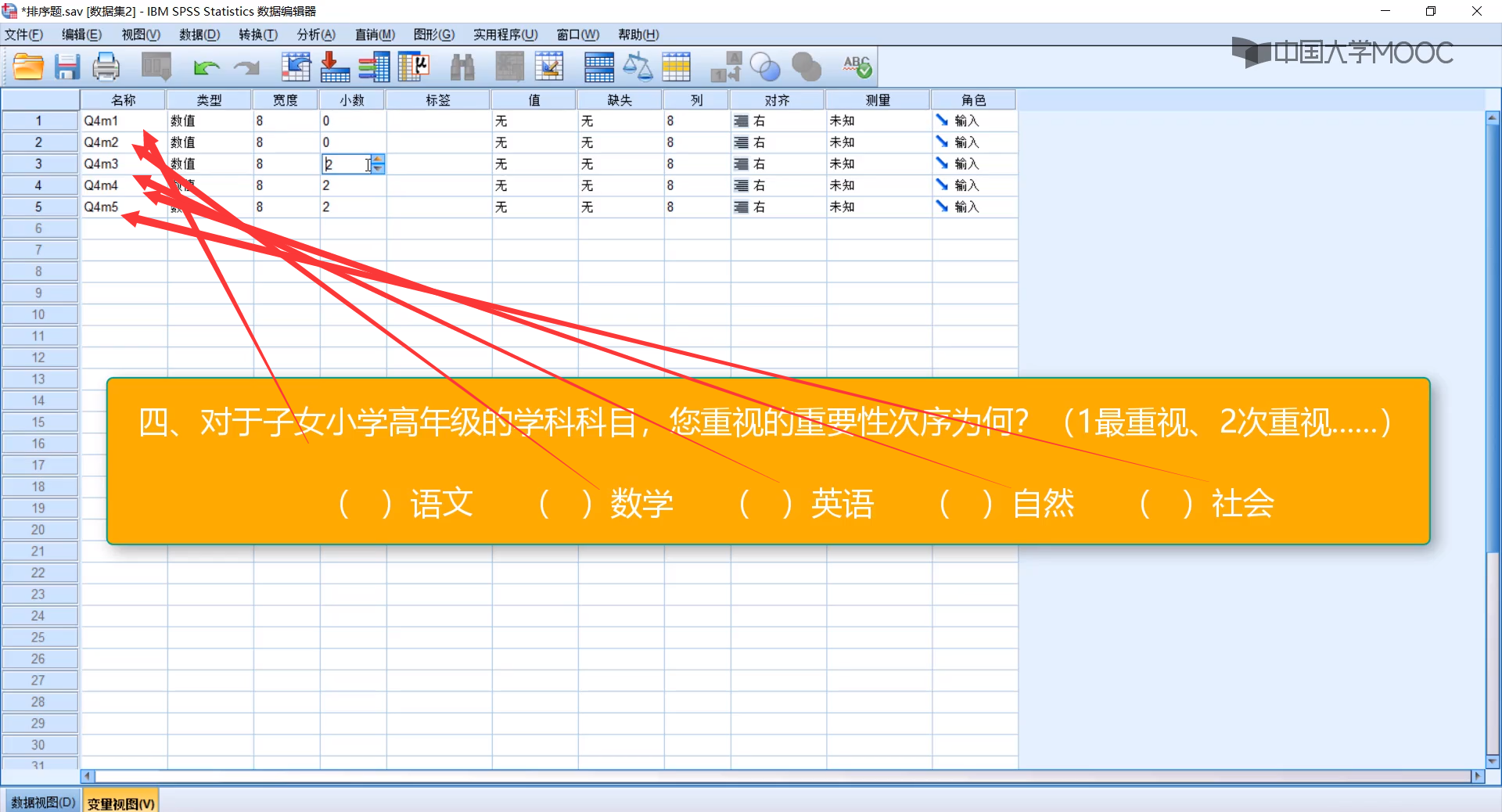This screenshot has height=812, width=1502.
Task: Select variable name cell Q4m1
Action: tap(123, 120)
